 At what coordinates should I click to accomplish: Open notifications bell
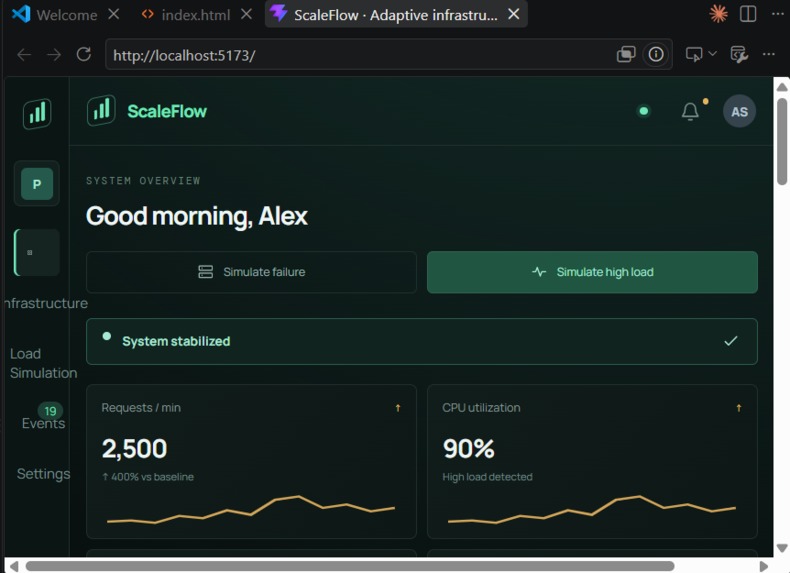[690, 111]
